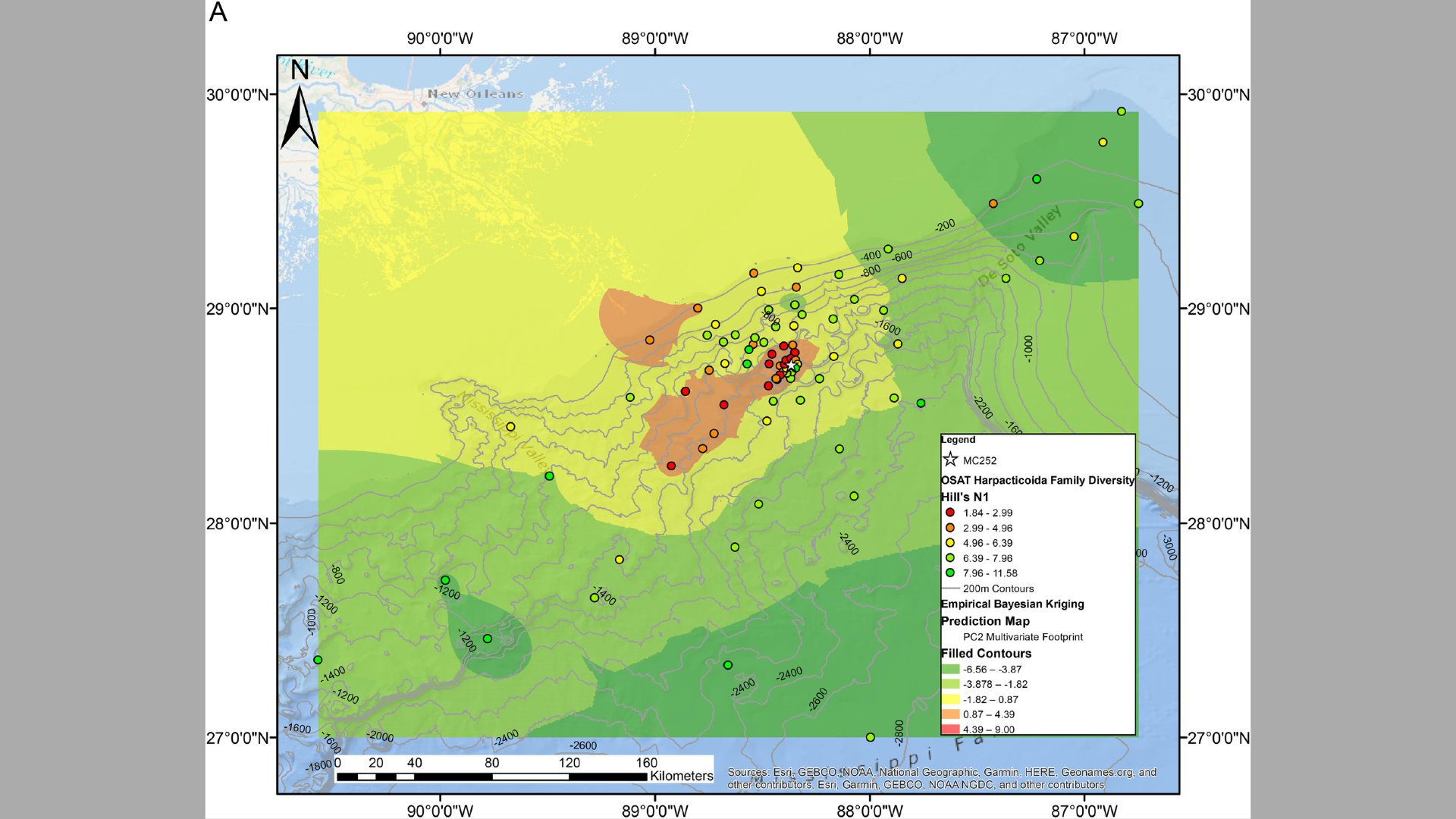Image resolution: width=1456 pixels, height=819 pixels.
Task: Click the red dot legend symbol for 1.84-2.99
Action: coord(950,512)
